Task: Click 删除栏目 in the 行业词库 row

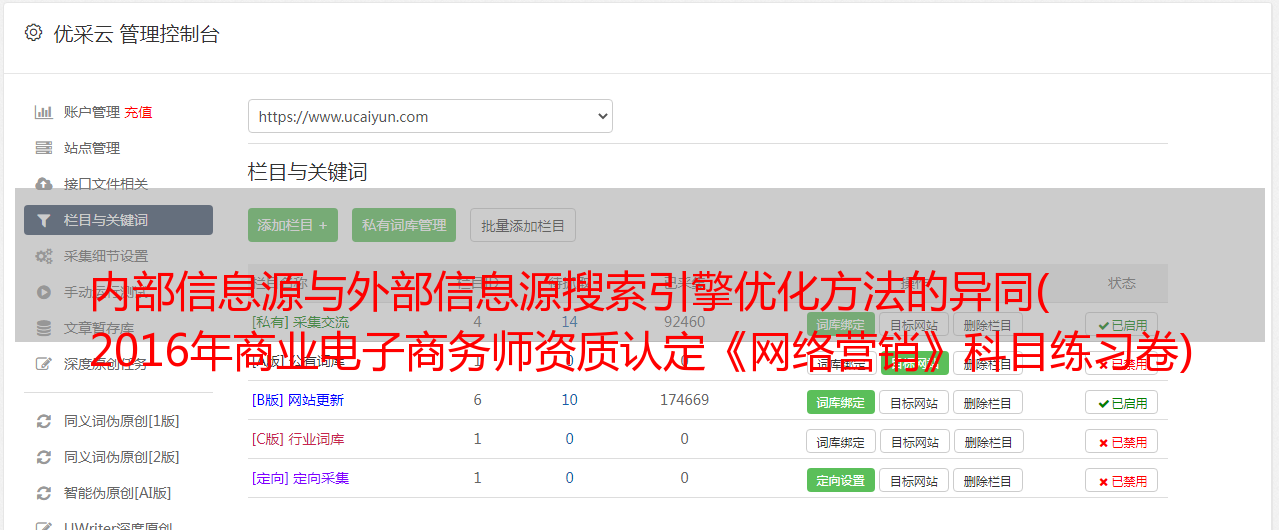Action: click(x=988, y=441)
